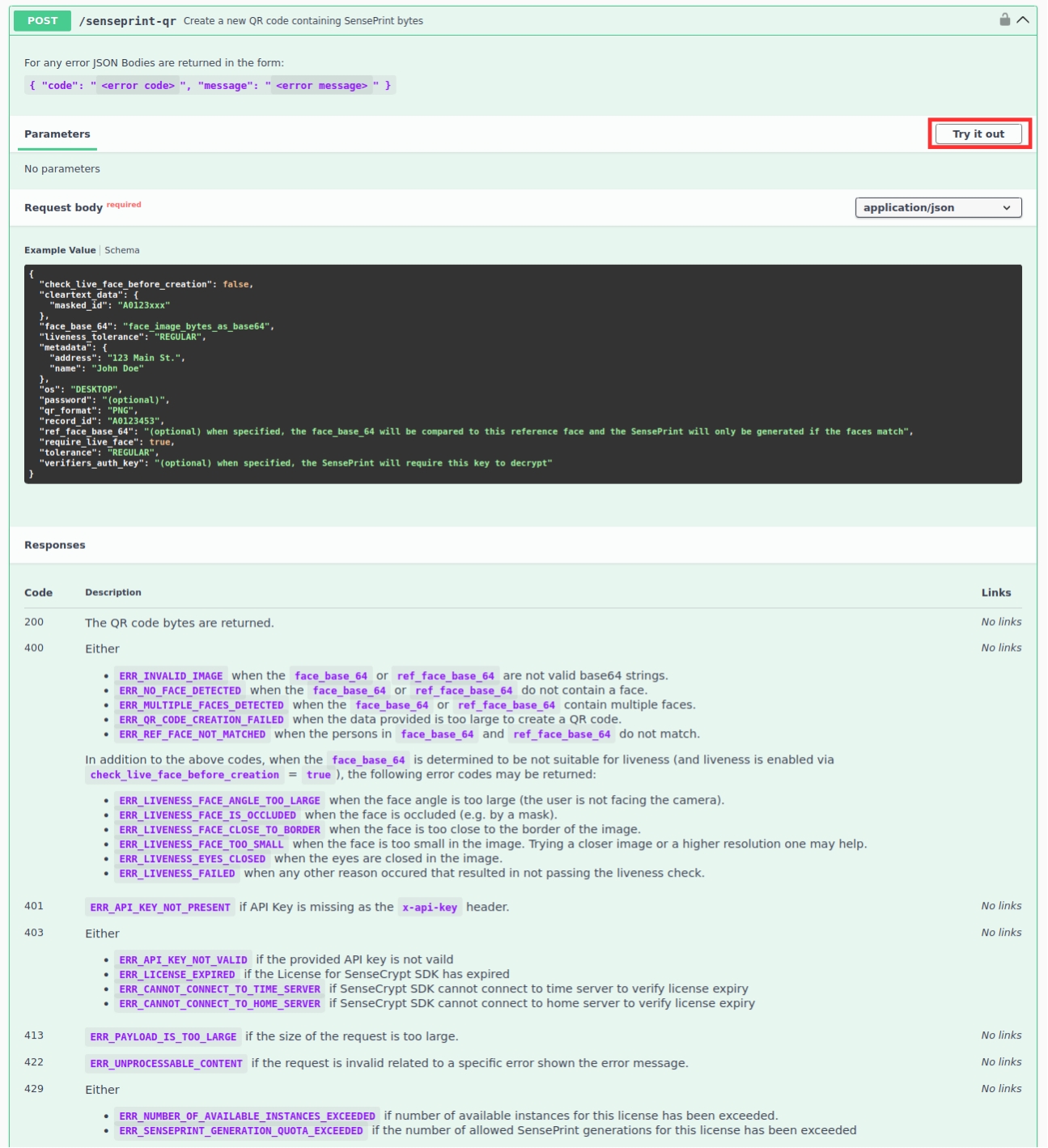Click the ERR_LIVENESS_FAILED error code
Viewport: 1048px width, 1148px height.
pos(176,874)
